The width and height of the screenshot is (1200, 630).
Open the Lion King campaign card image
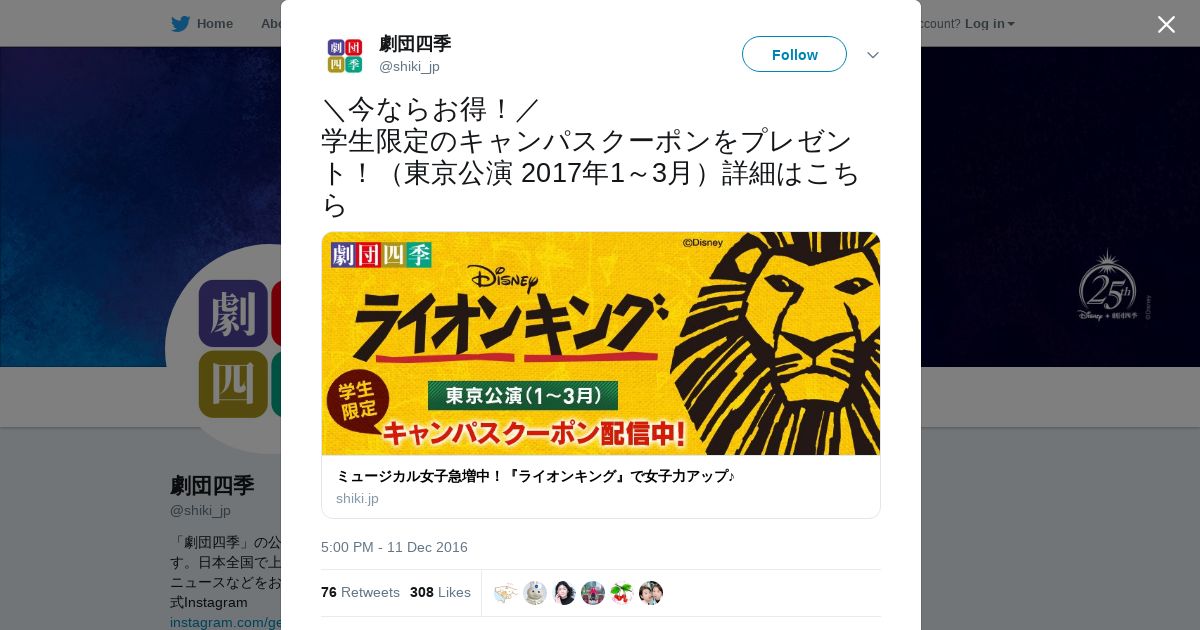pyautogui.click(x=601, y=344)
